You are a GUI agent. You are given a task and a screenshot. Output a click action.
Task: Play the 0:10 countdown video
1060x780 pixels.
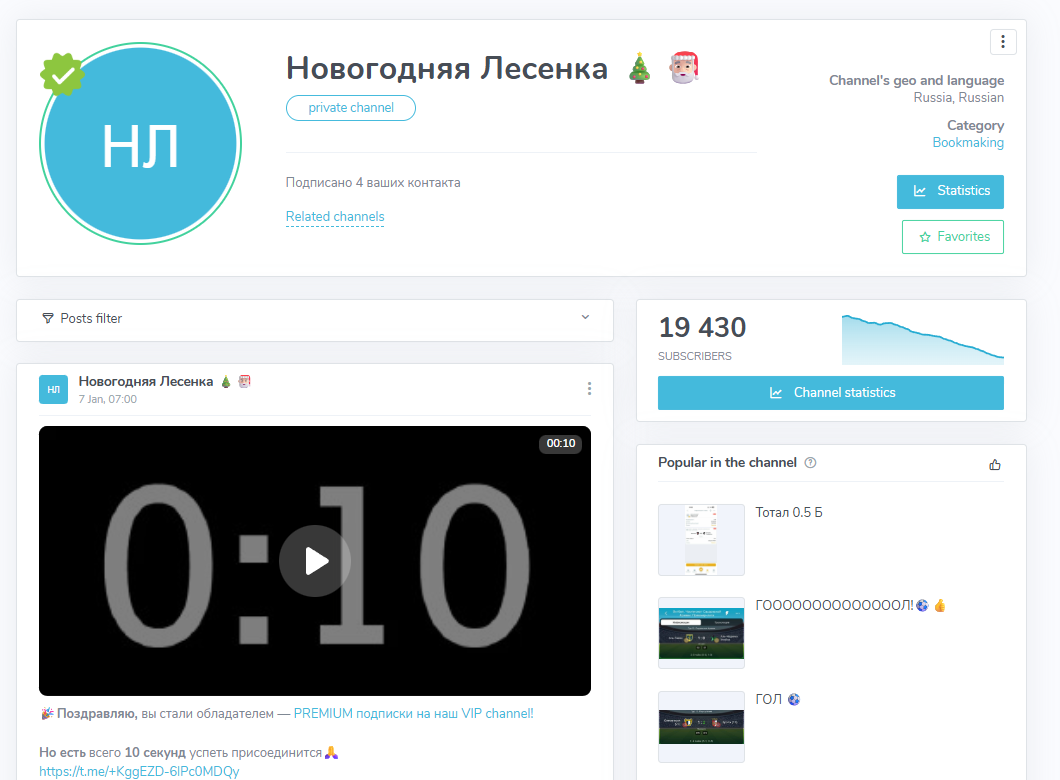pos(315,561)
